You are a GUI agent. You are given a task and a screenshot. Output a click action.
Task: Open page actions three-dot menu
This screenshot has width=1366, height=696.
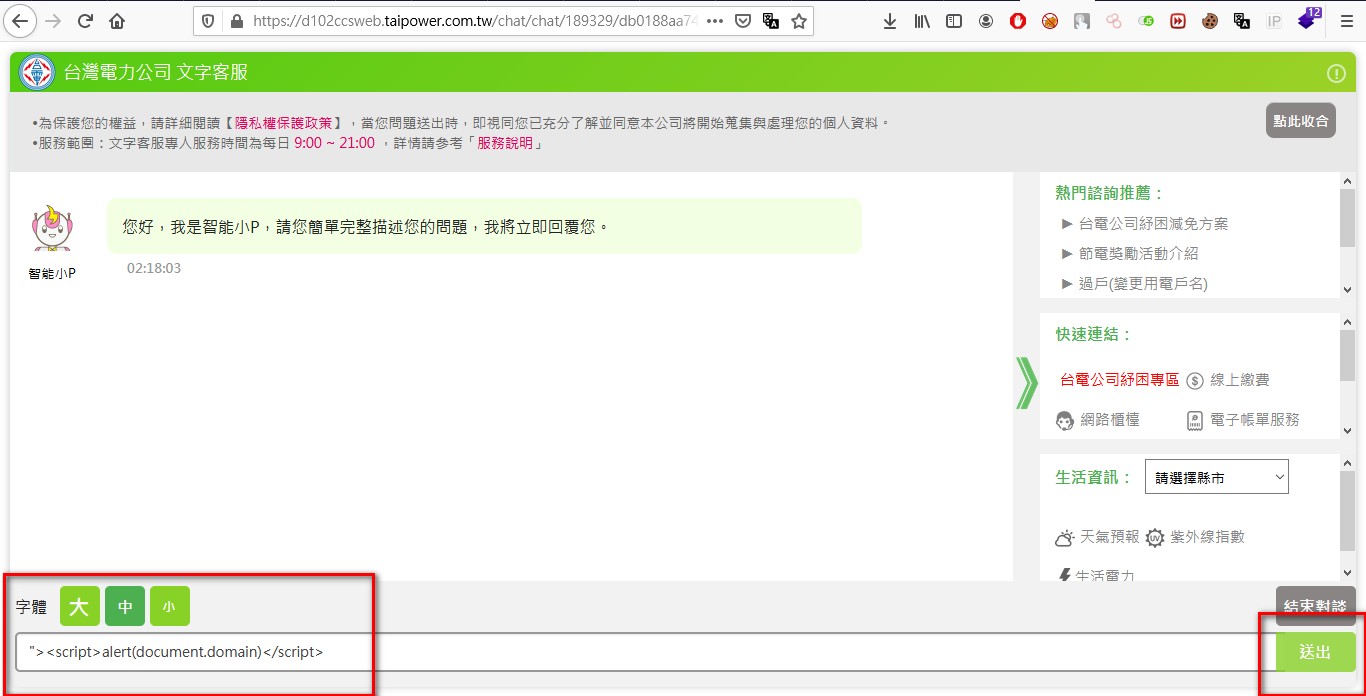pos(714,21)
